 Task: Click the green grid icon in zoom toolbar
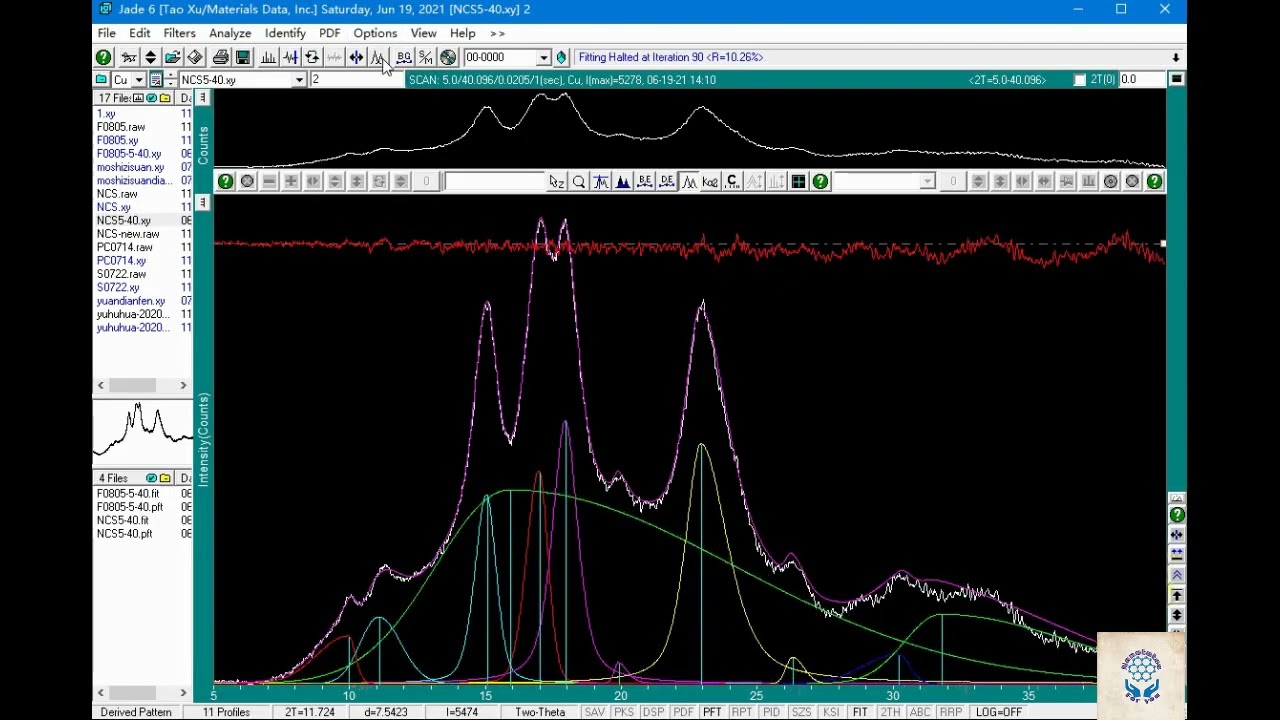798,181
